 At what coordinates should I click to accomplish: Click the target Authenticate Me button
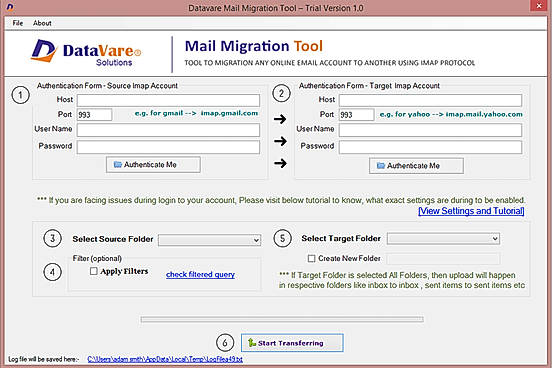pyautogui.click(x=416, y=166)
